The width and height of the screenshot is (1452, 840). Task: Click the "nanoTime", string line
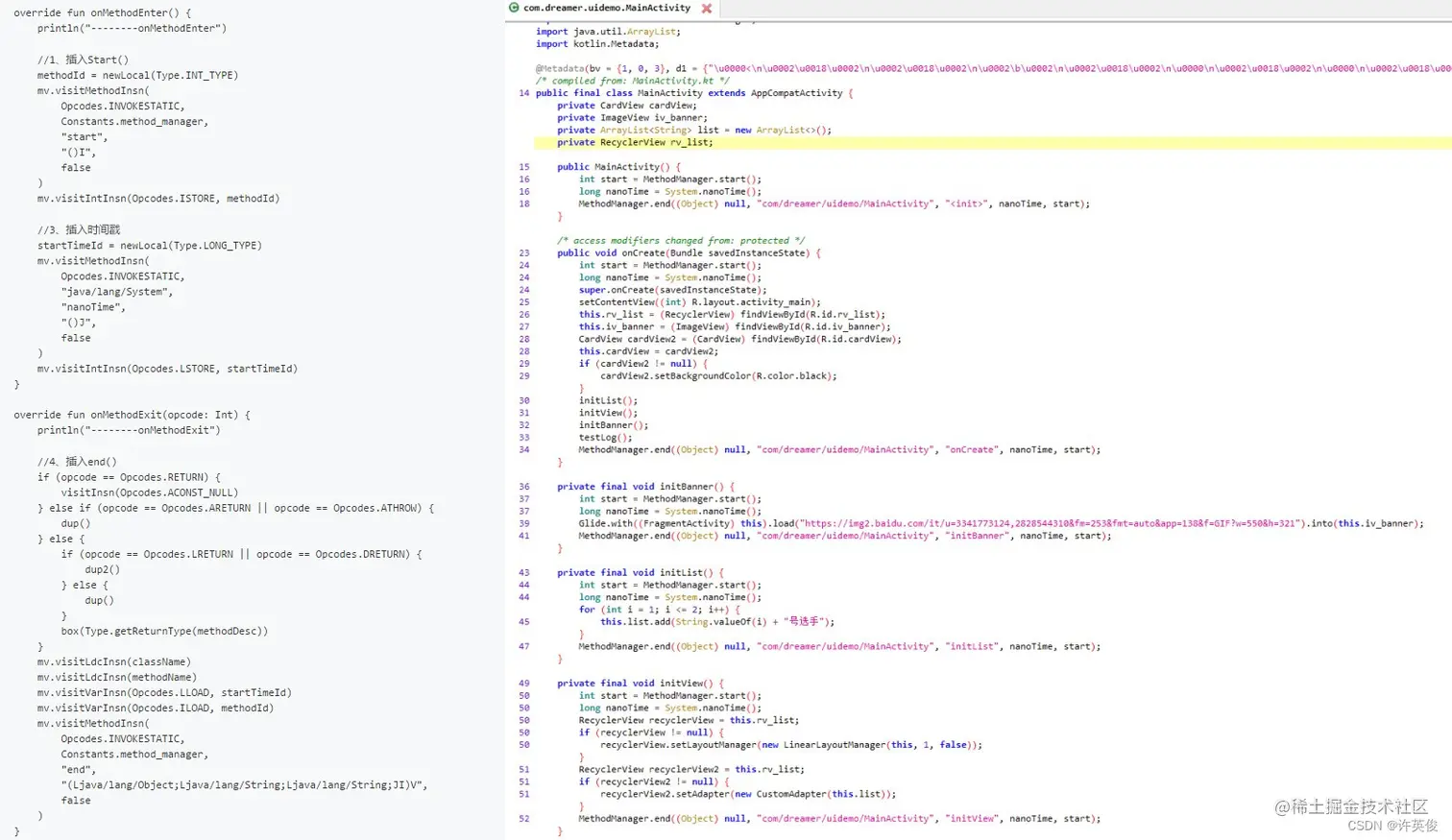(93, 307)
